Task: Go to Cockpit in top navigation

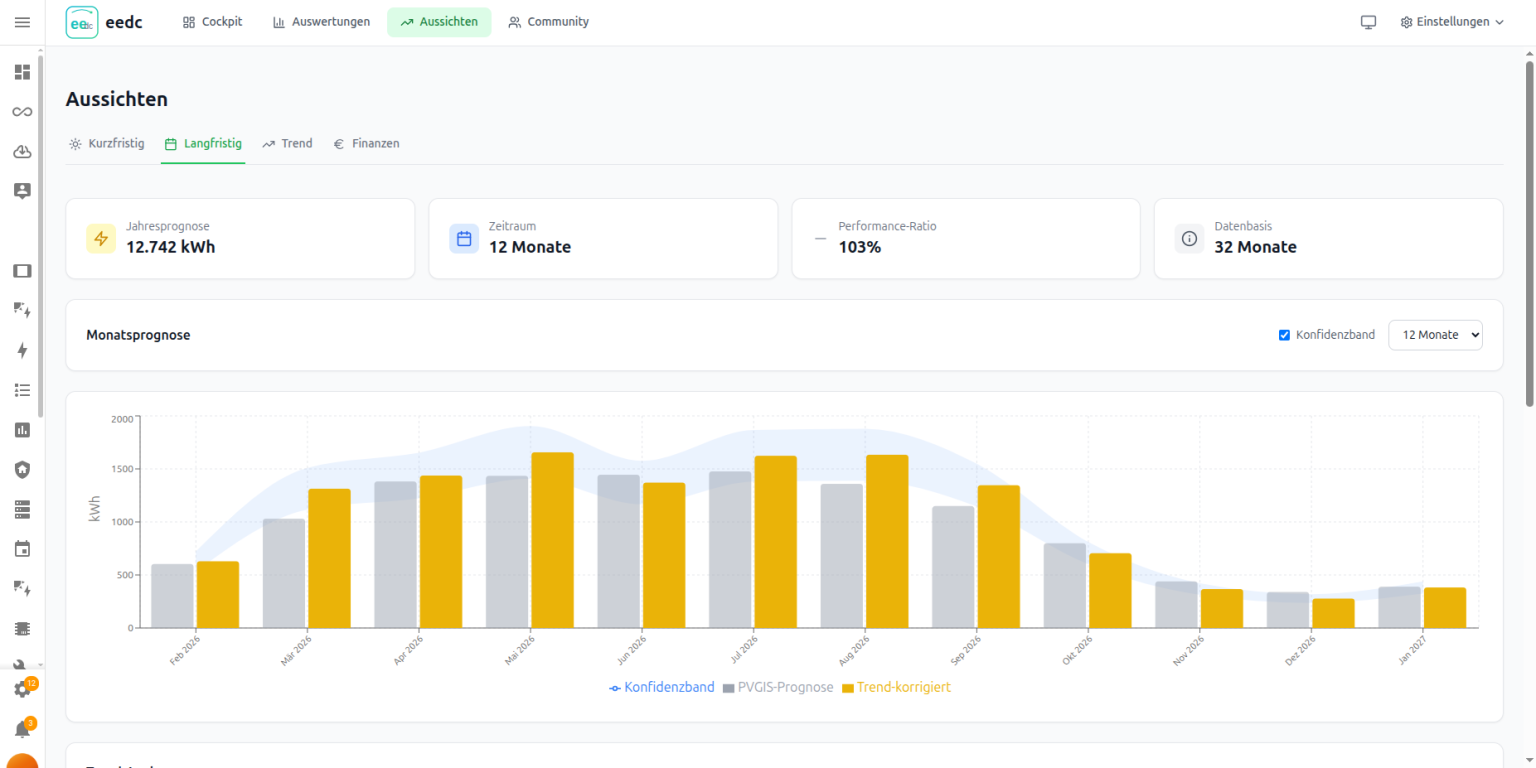Action: [x=212, y=22]
